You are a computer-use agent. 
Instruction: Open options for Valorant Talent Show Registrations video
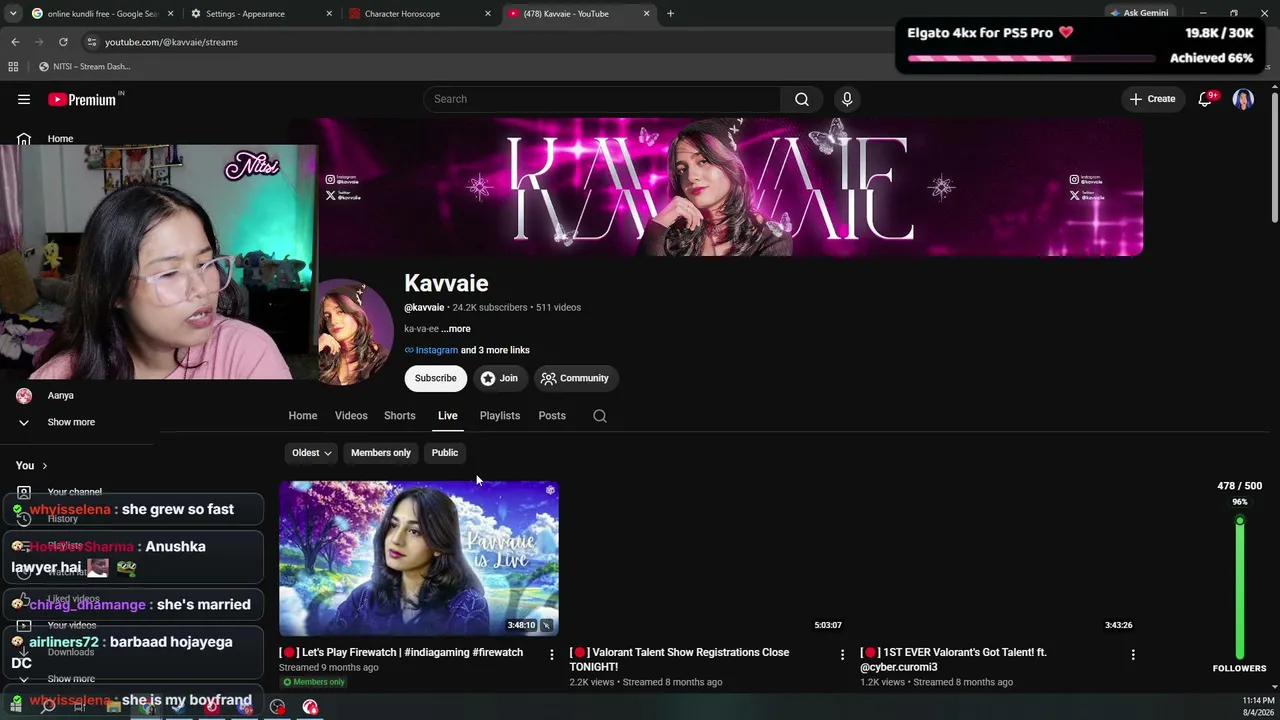[x=842, y=654]
